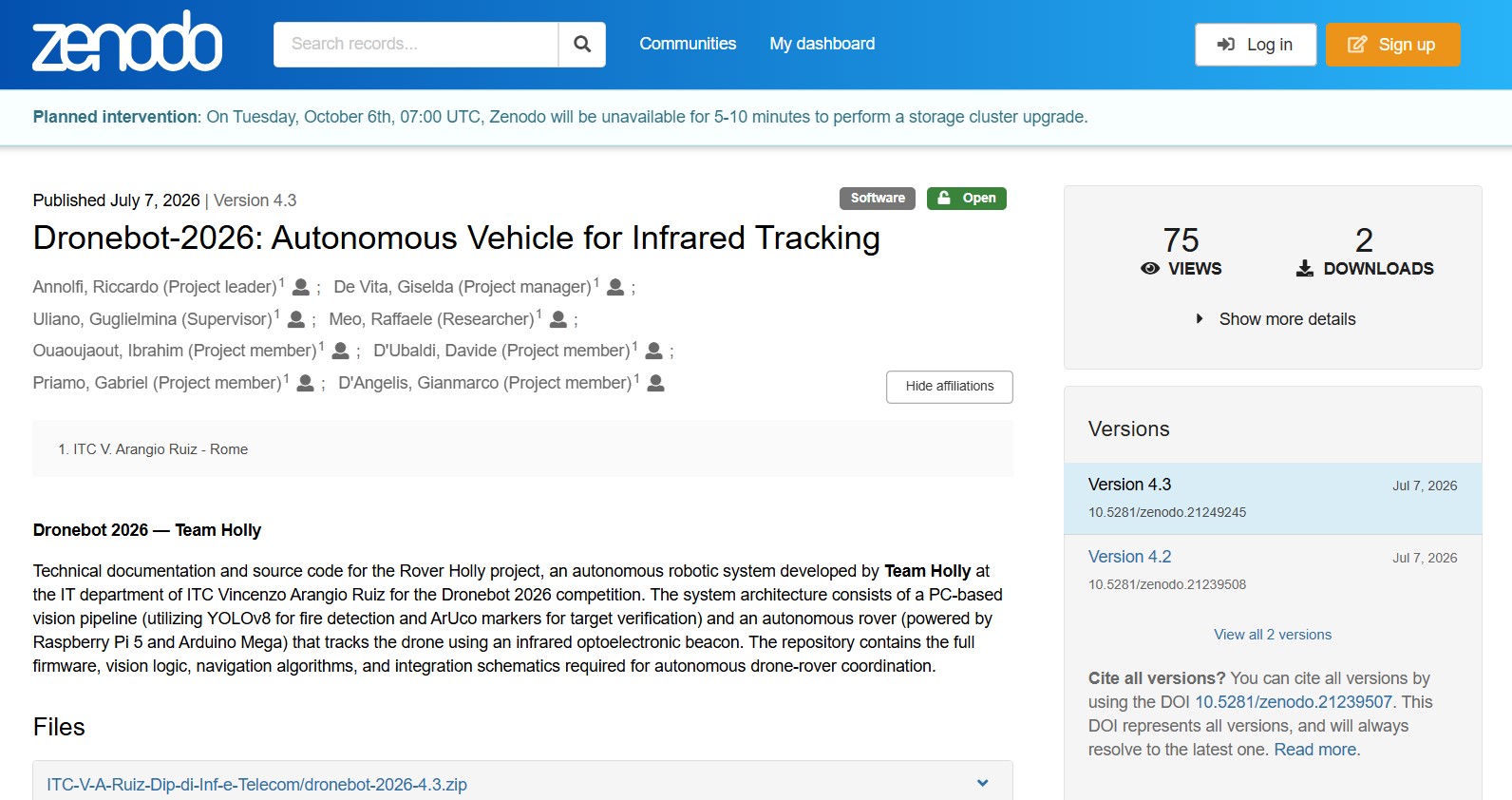Open author Annolfi, Riccardo name link
Image resolution: width=1512 pixels, height=800 pixels.
point(155,287)
